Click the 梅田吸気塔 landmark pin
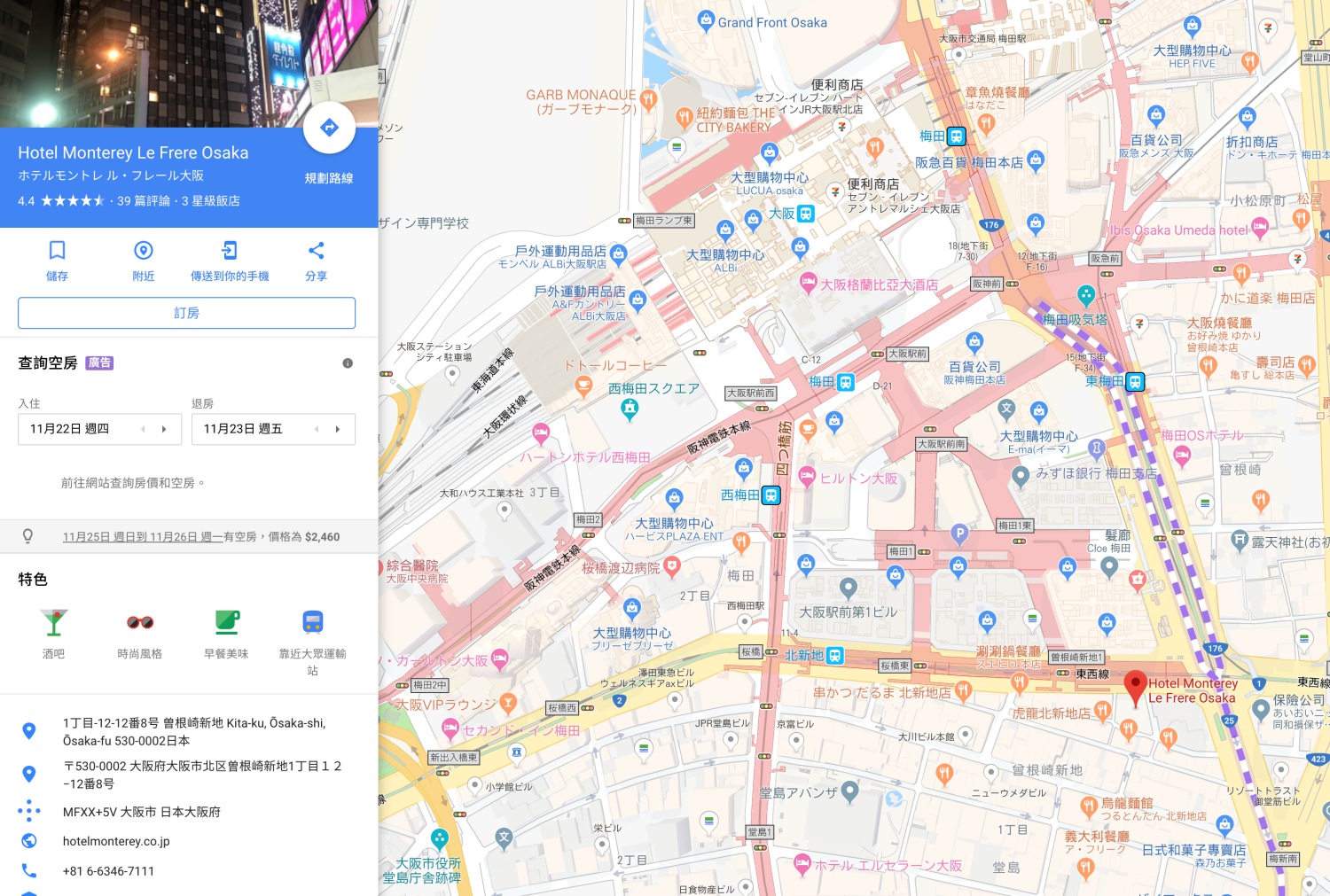Viewport: 1330px width, 896px height. (1086, 294)
